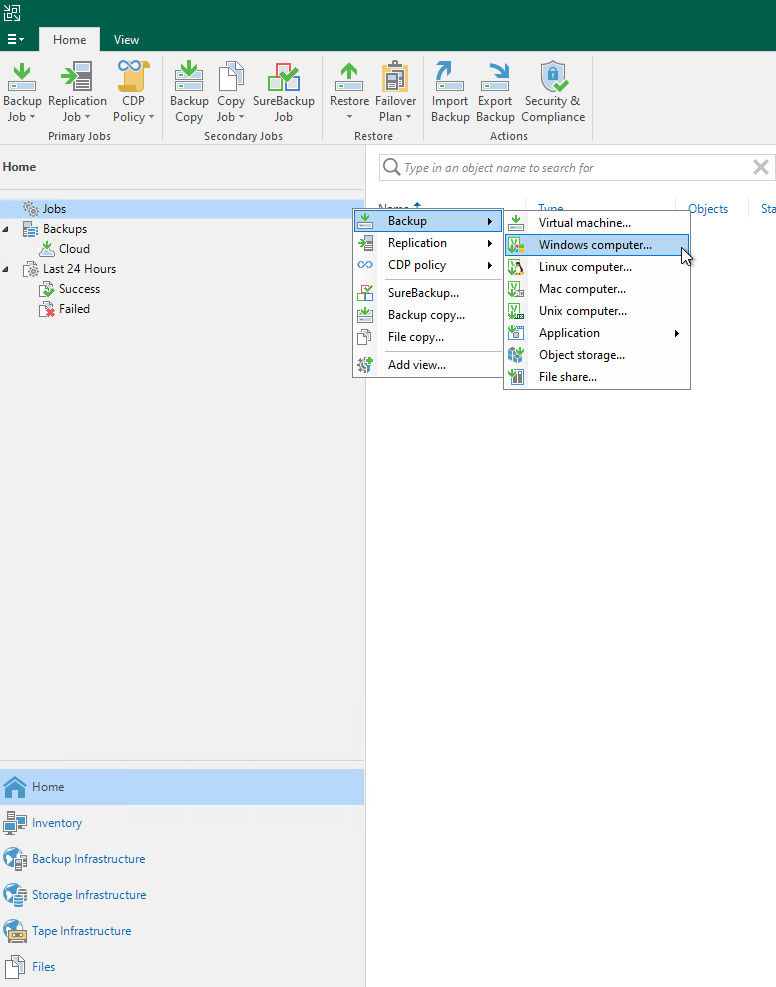
Task: Open the Replication context menu entry
Action: tap(428, 243)
